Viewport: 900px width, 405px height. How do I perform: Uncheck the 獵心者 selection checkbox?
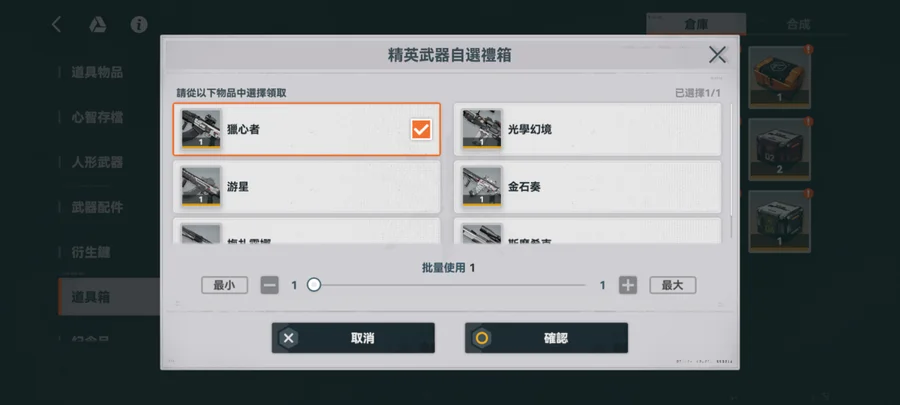tap(421, 130)
